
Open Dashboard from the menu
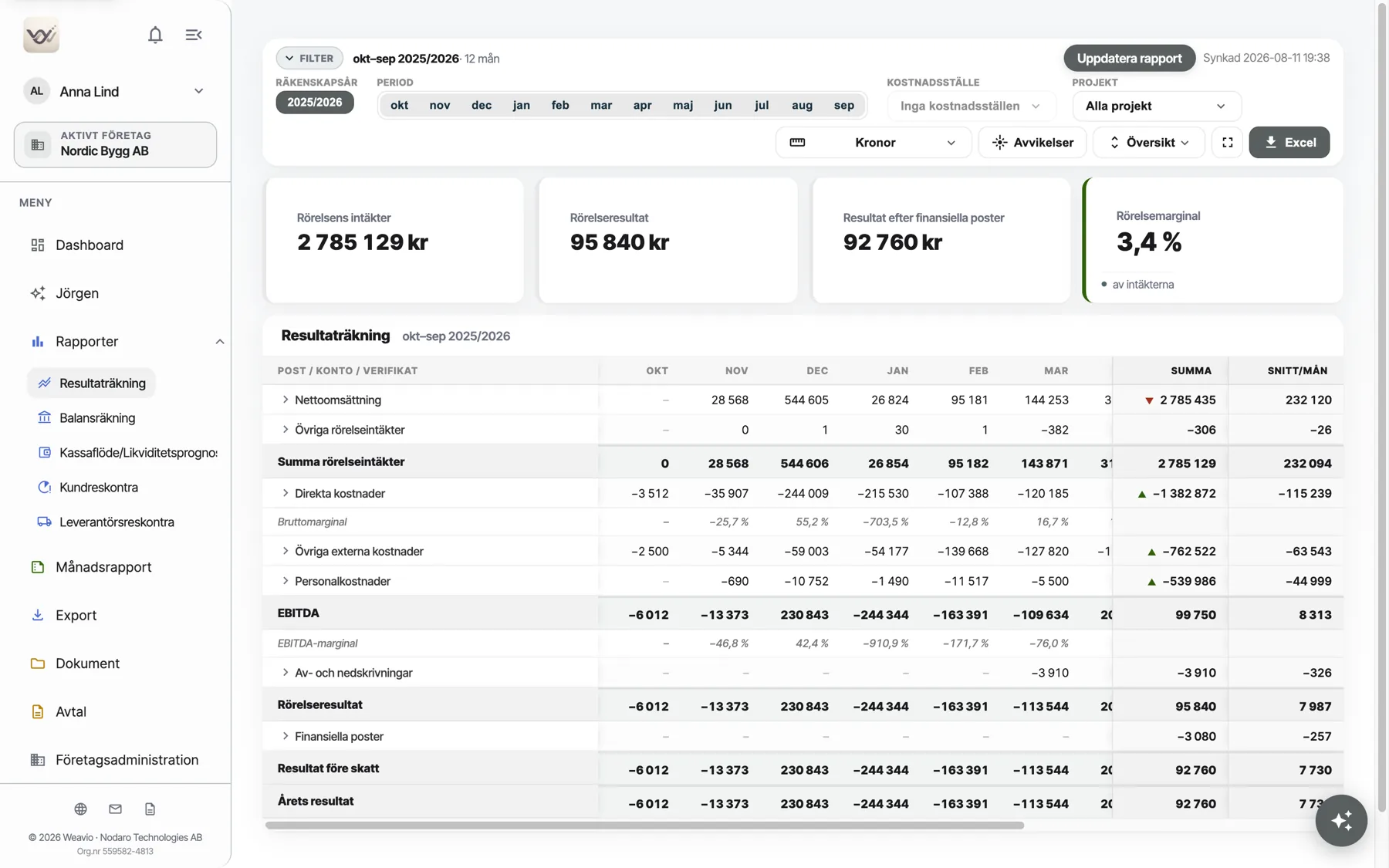pos(90,245)
